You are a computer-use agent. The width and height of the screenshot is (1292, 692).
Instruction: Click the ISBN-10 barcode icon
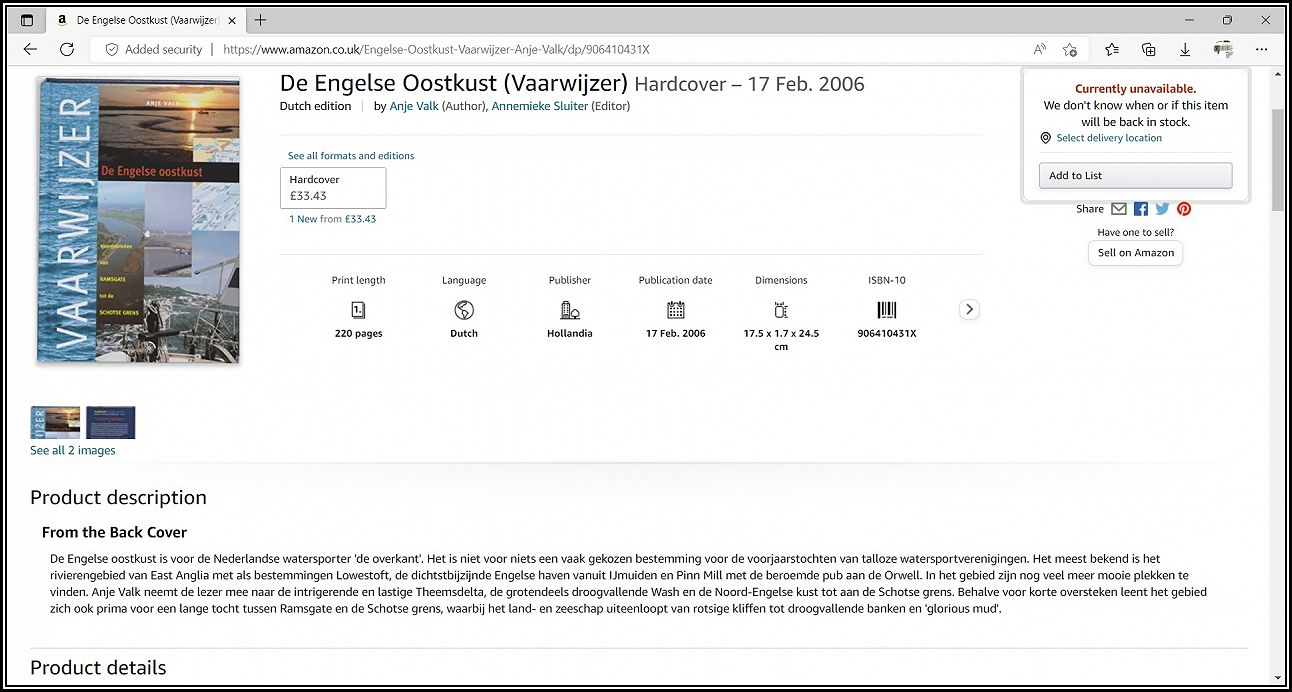tap(887, 310)
